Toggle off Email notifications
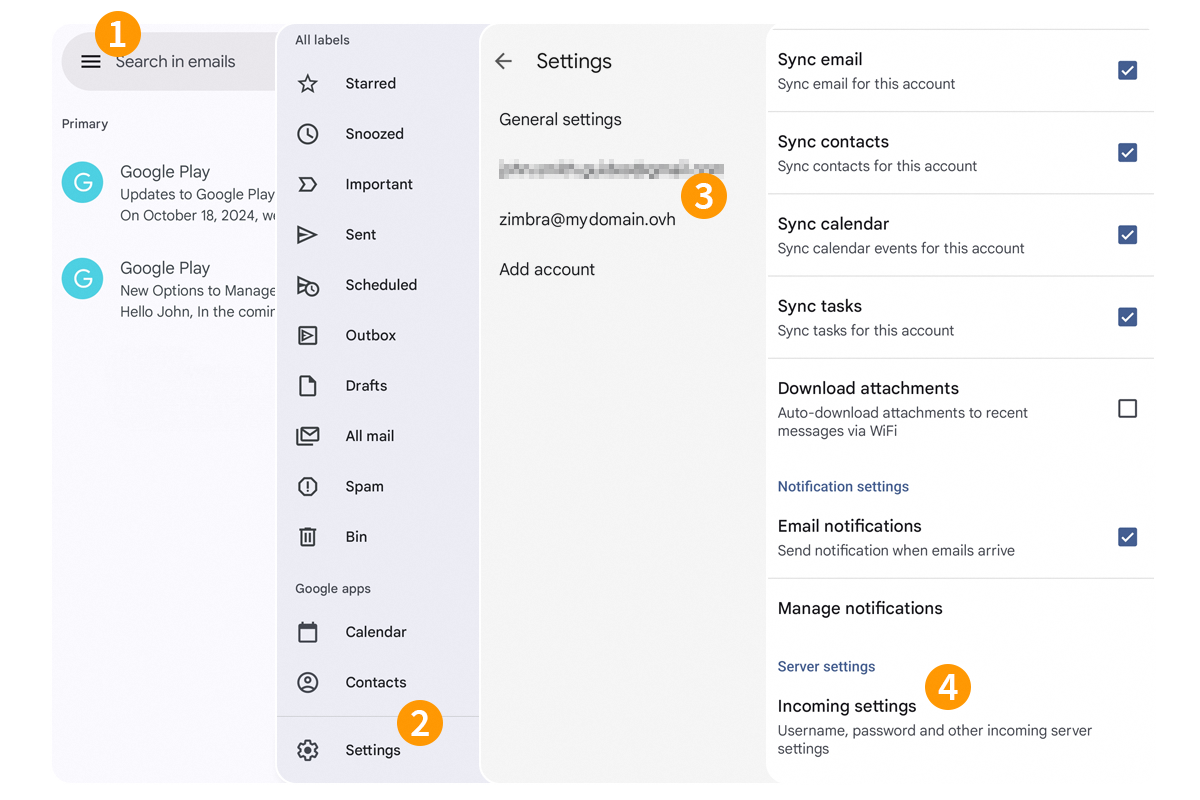This screenshot has width=1200, height=800. tap(1127, 537)
